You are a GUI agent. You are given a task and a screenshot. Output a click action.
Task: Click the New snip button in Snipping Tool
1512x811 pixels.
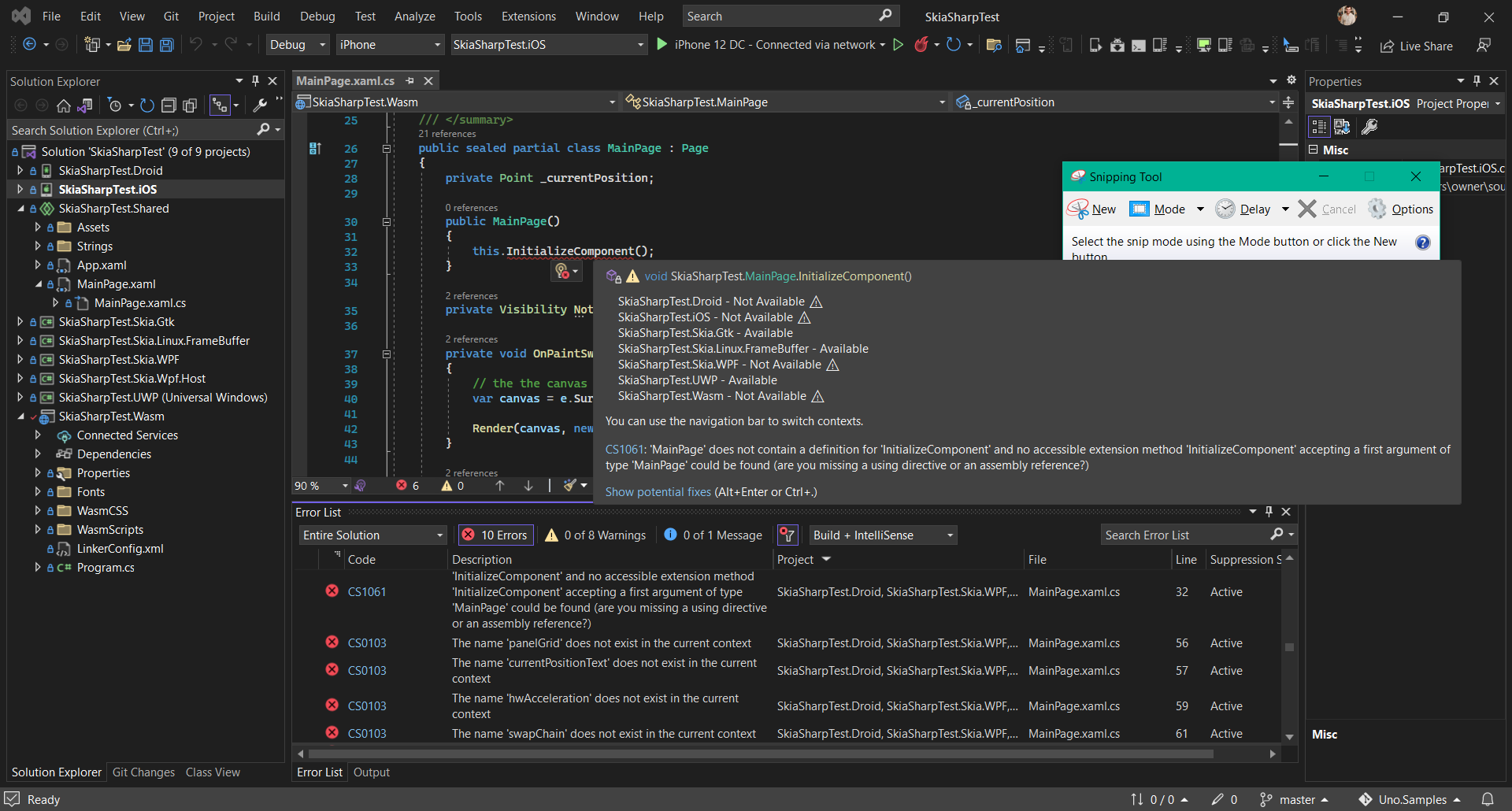click(x=1092, y=209)
